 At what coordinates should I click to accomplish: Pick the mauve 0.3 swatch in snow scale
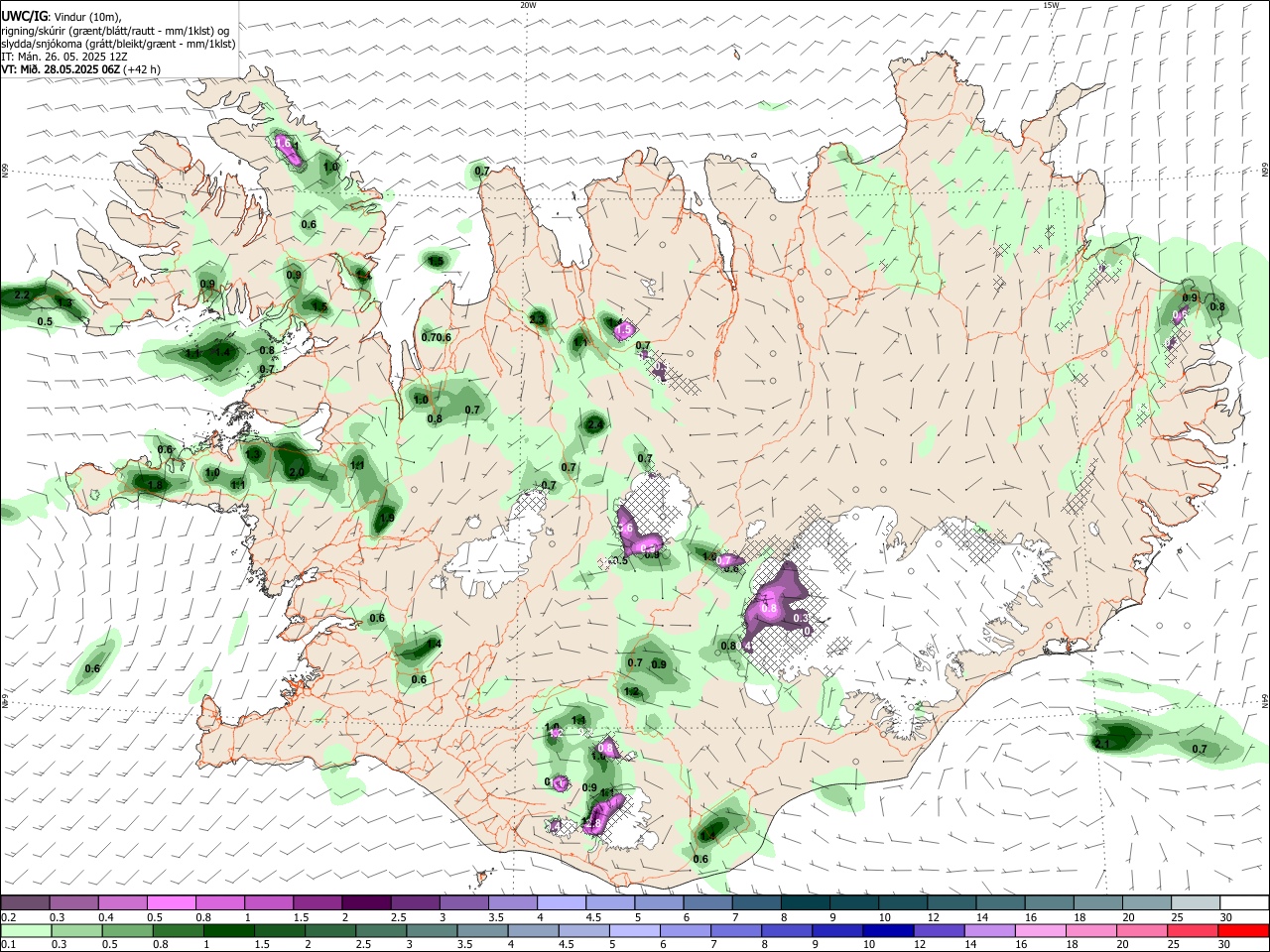(x=72, y=902)
